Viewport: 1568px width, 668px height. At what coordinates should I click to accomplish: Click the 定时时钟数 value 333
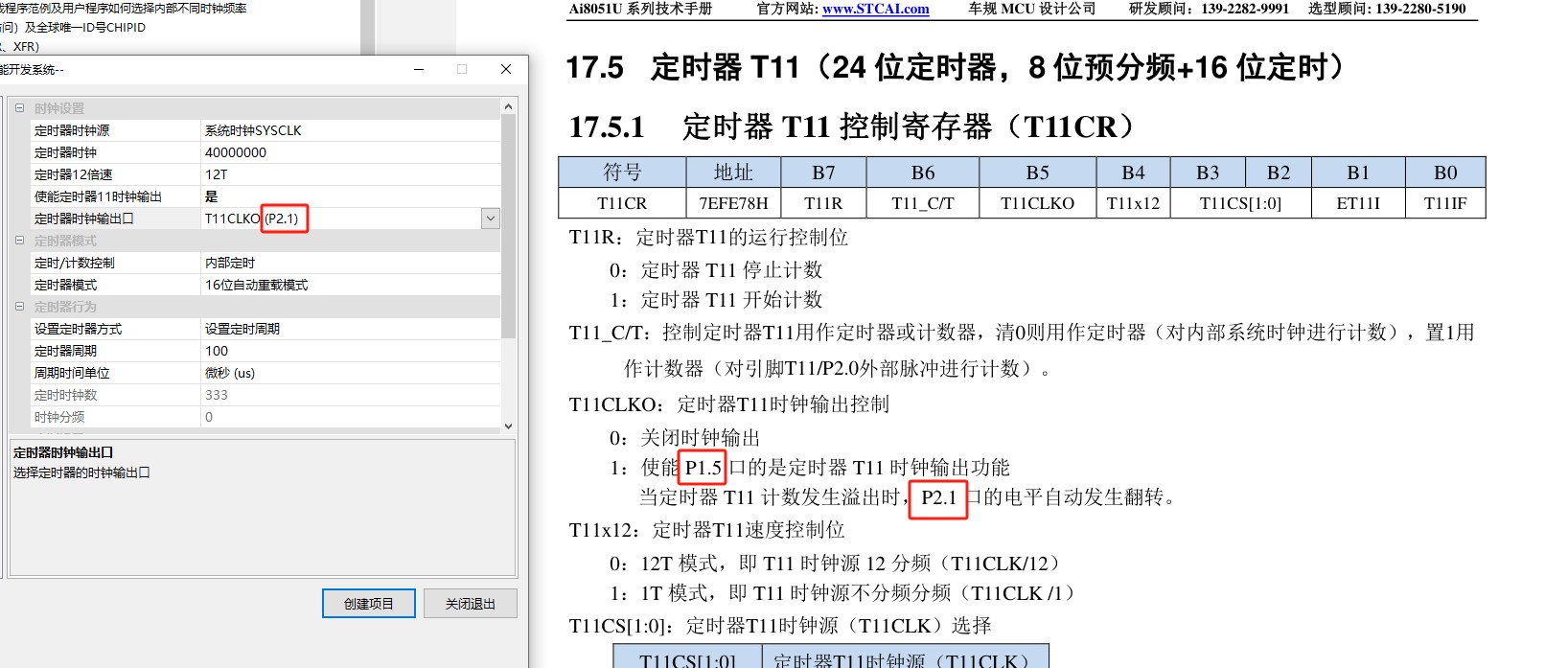(x=350, y=395)
